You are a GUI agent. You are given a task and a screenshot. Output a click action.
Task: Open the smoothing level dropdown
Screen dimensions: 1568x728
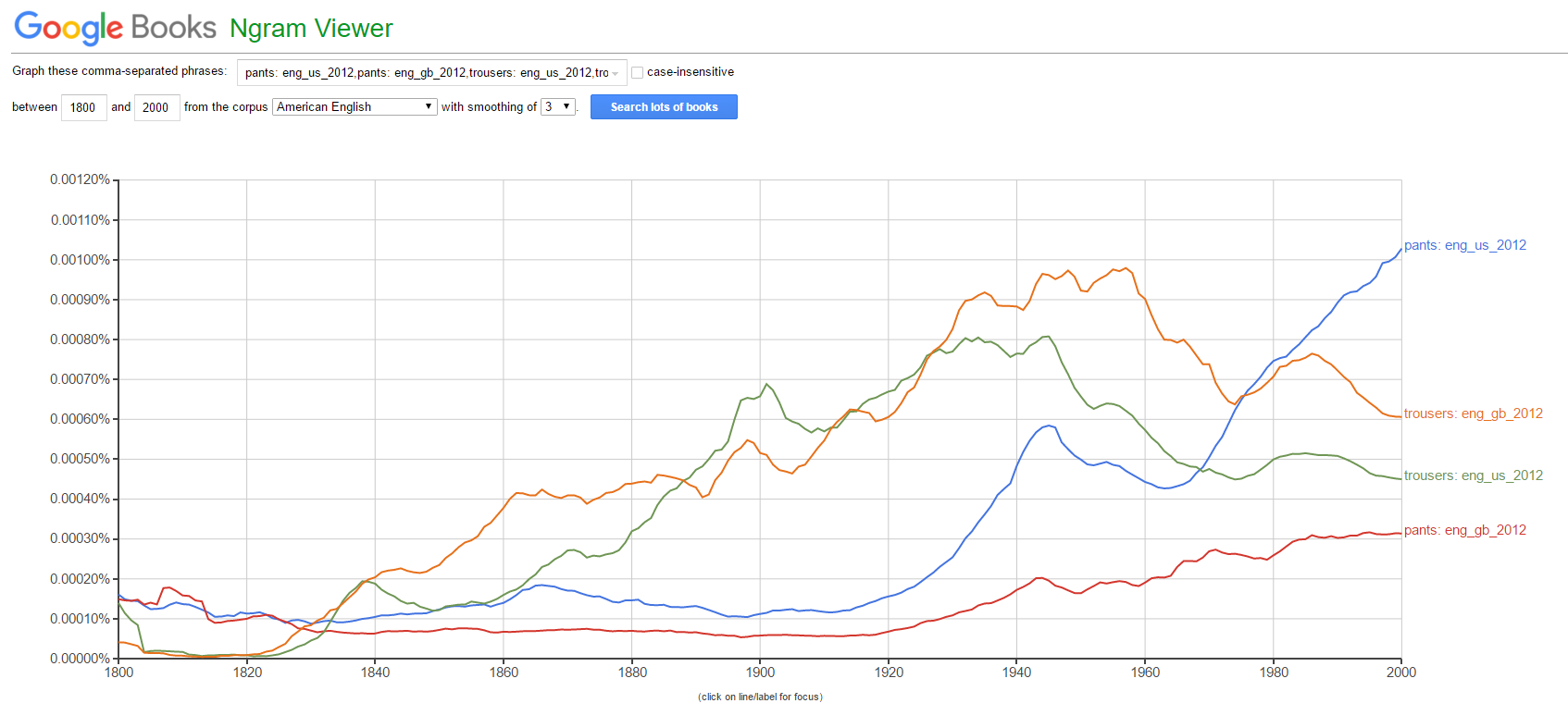(x=557, y=106)
